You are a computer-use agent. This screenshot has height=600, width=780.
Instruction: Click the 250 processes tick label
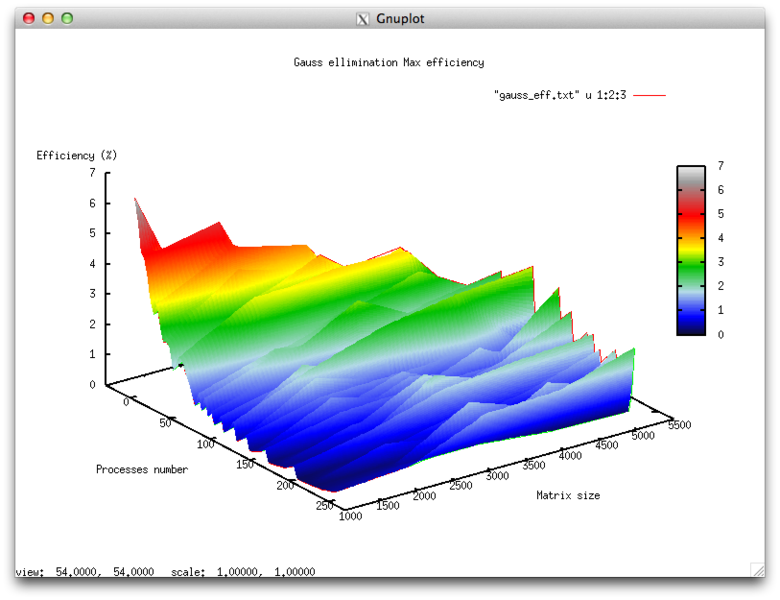[324, 505]
